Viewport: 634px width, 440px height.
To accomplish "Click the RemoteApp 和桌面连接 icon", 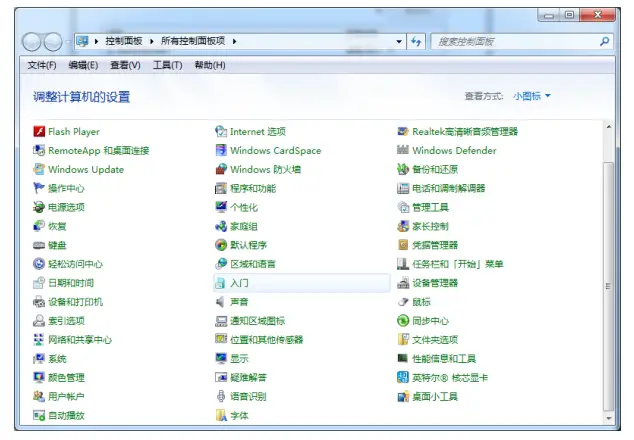I will click(39, 150).
